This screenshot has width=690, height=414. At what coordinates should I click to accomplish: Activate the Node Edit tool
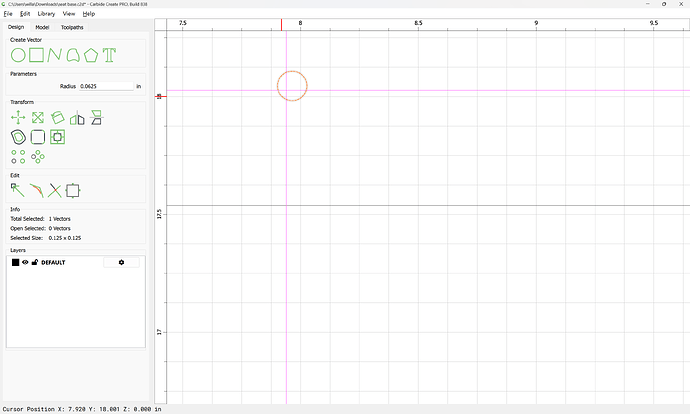(x=18, y=191)
